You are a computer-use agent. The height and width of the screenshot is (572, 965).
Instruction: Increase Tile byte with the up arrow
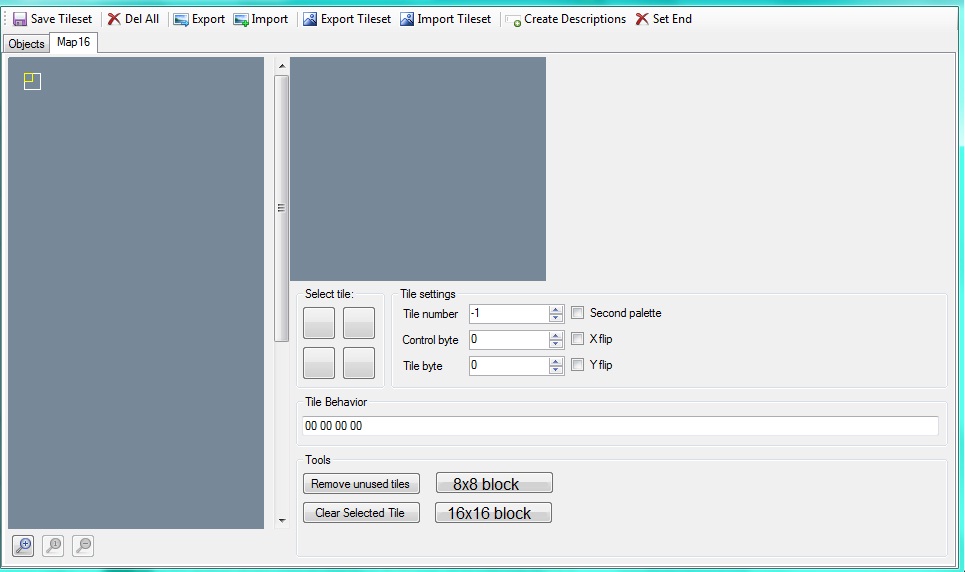(556, 361)
